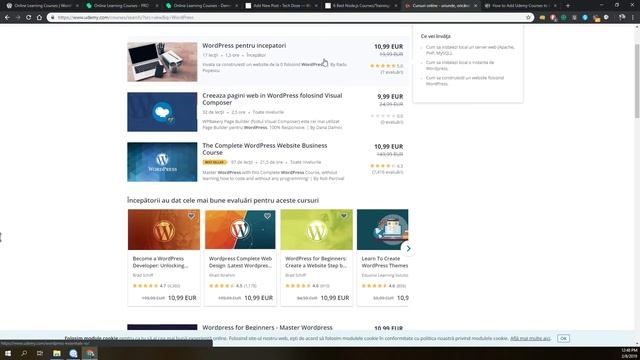Screen dimensions: 640x360
Task: Click WordPress for Beginners: Create a Website title
Action: pos(316,262)
